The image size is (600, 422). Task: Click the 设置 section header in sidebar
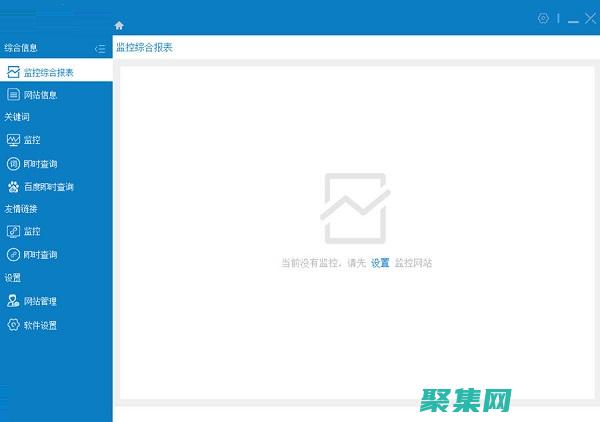13,278
